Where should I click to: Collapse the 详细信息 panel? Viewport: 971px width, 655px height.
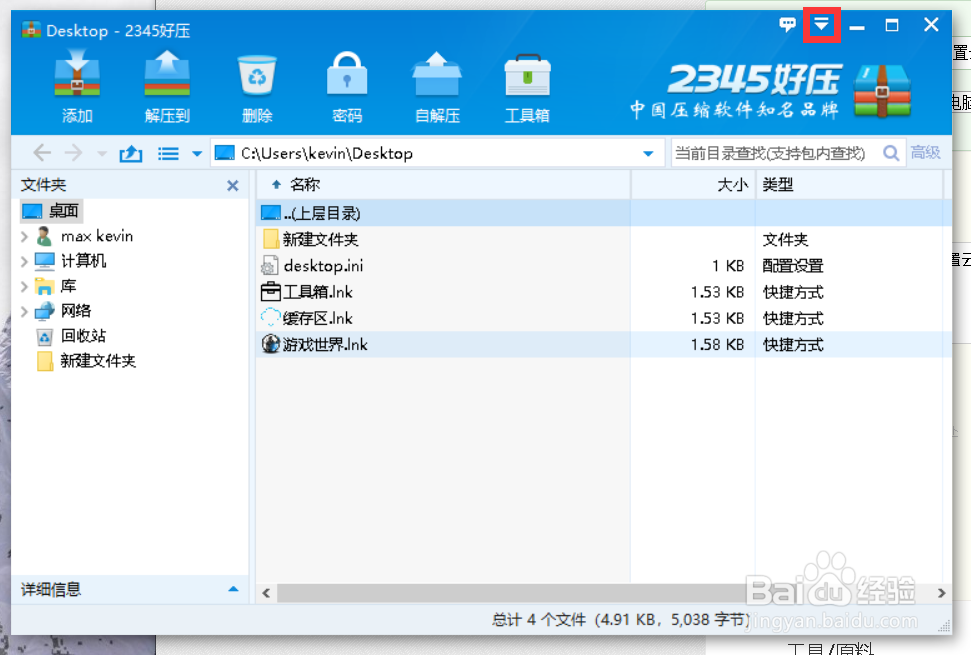point(232,590)
